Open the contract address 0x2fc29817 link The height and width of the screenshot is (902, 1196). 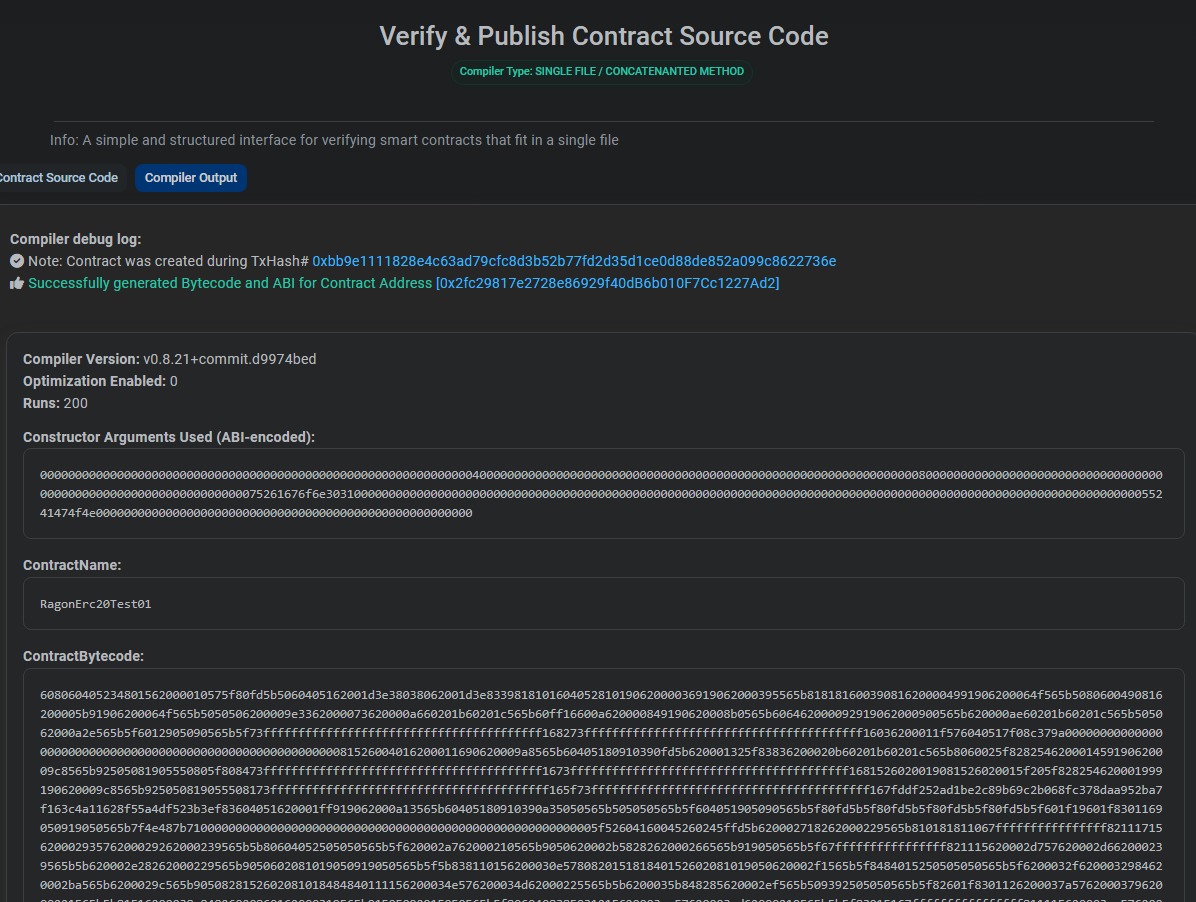point(607,283)
